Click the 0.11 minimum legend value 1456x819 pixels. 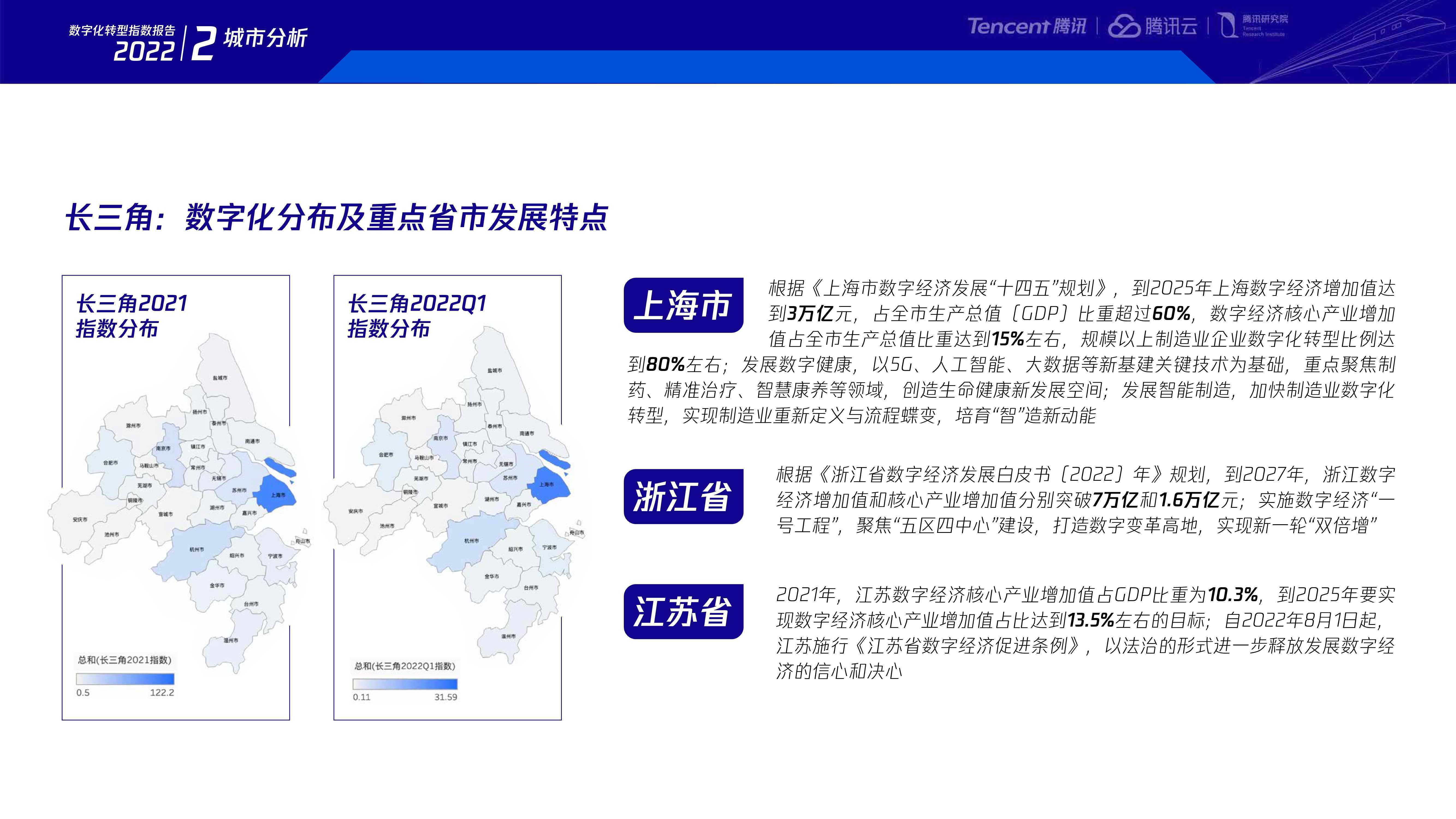[362, 697]
